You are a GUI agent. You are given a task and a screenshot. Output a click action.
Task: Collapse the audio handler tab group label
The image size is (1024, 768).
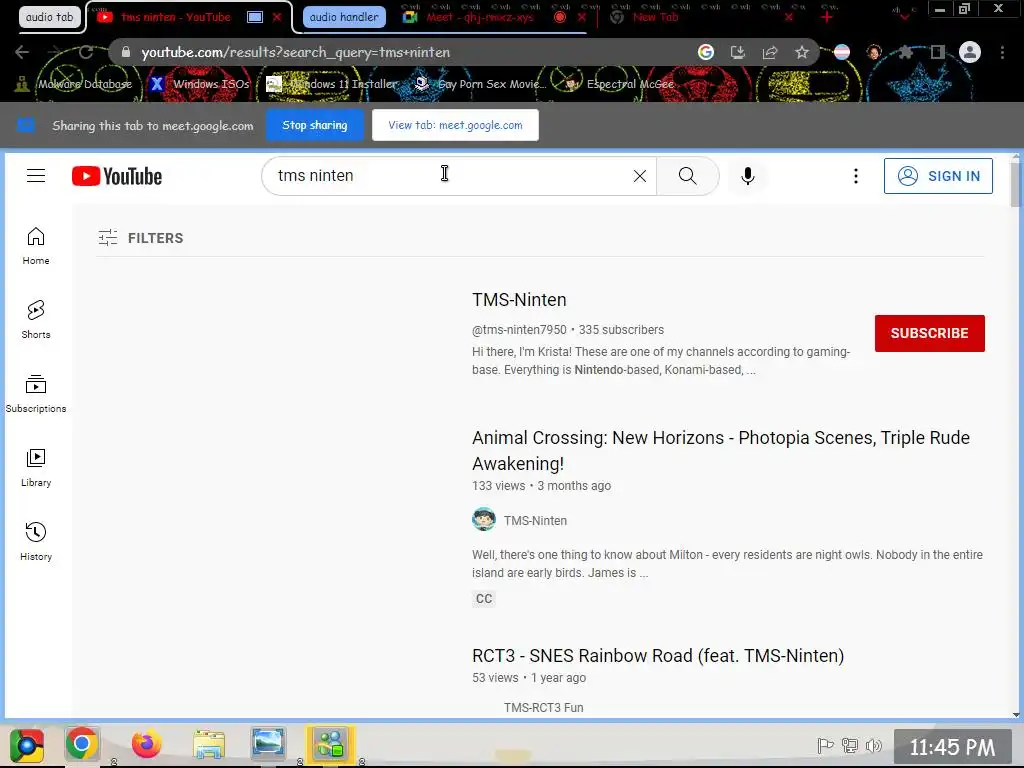click(344, 17)
